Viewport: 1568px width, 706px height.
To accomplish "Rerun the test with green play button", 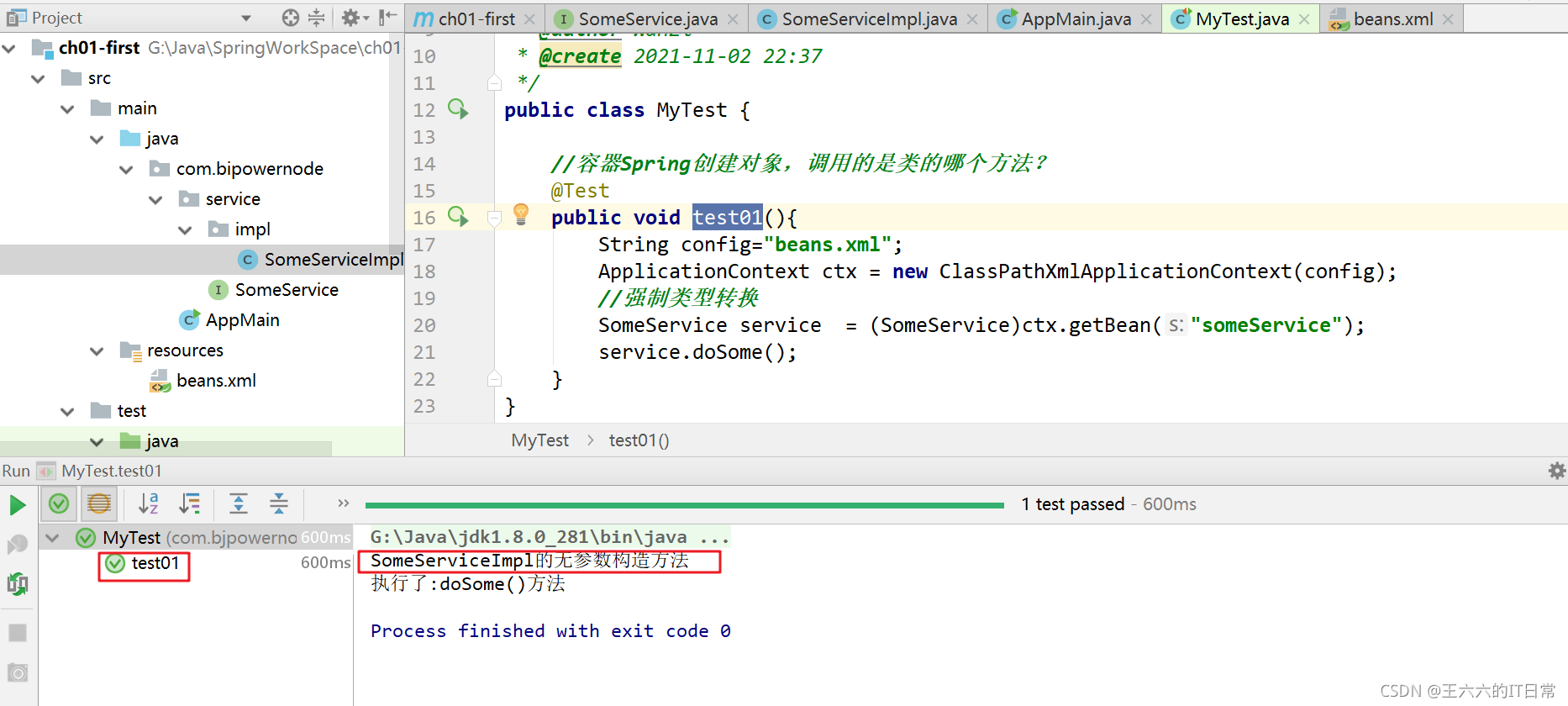I will [18, 505].
